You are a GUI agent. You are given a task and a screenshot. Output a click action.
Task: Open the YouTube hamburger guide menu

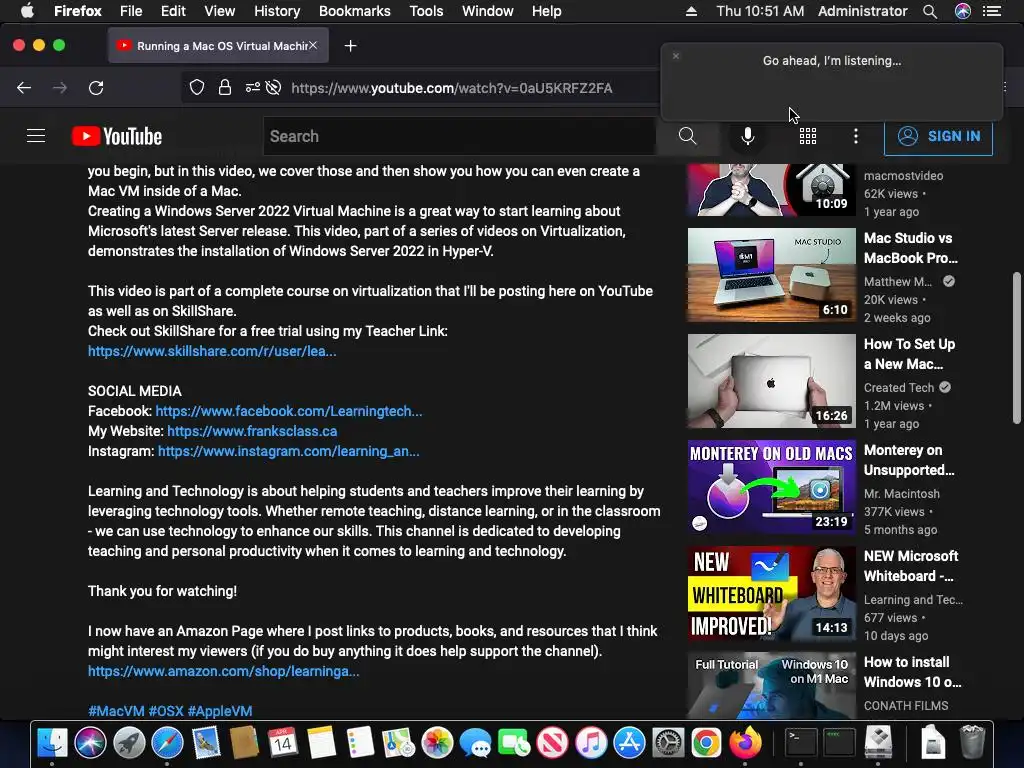pos(36,136)
